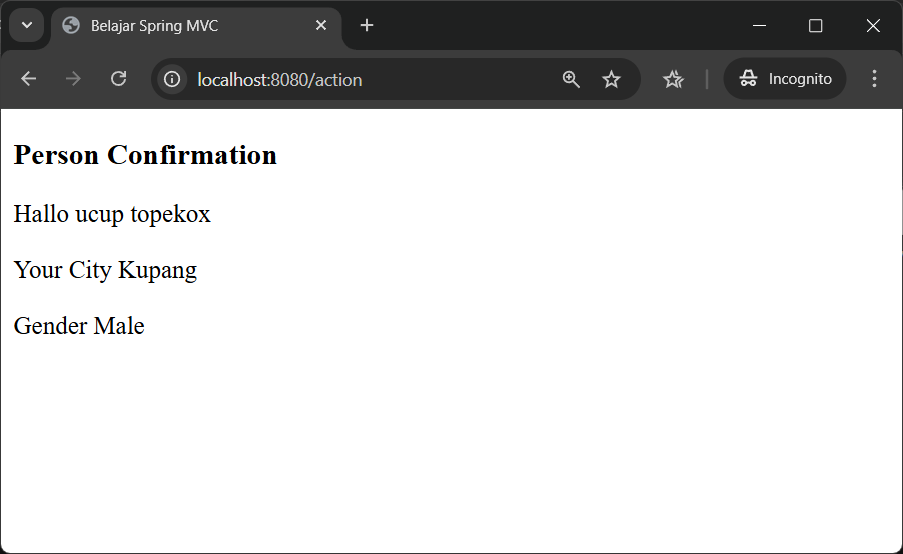Viewport: 903px width, 554px height.
Task: Open the zoom magnifier in address bar
Action: point(571,79)
